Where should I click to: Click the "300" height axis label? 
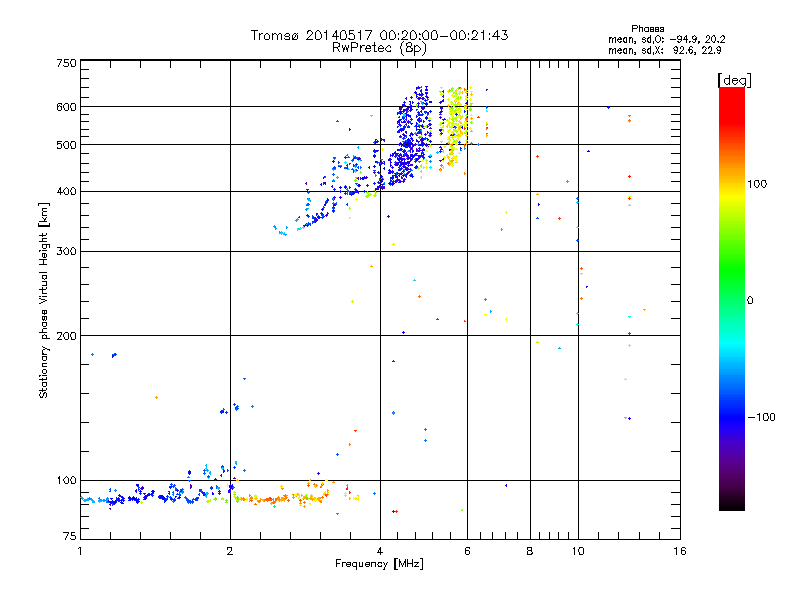click(66, 252)
